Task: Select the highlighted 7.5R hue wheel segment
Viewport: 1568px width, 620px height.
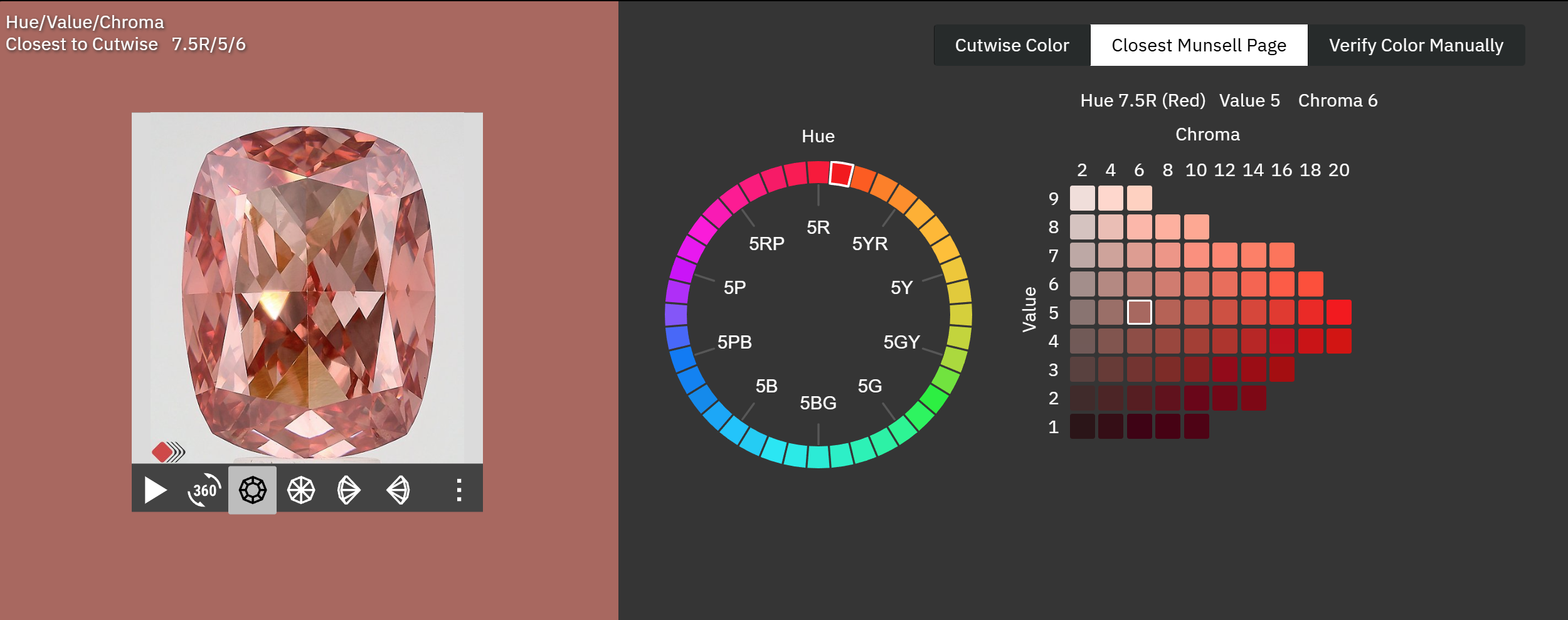Action: point(840,174)
